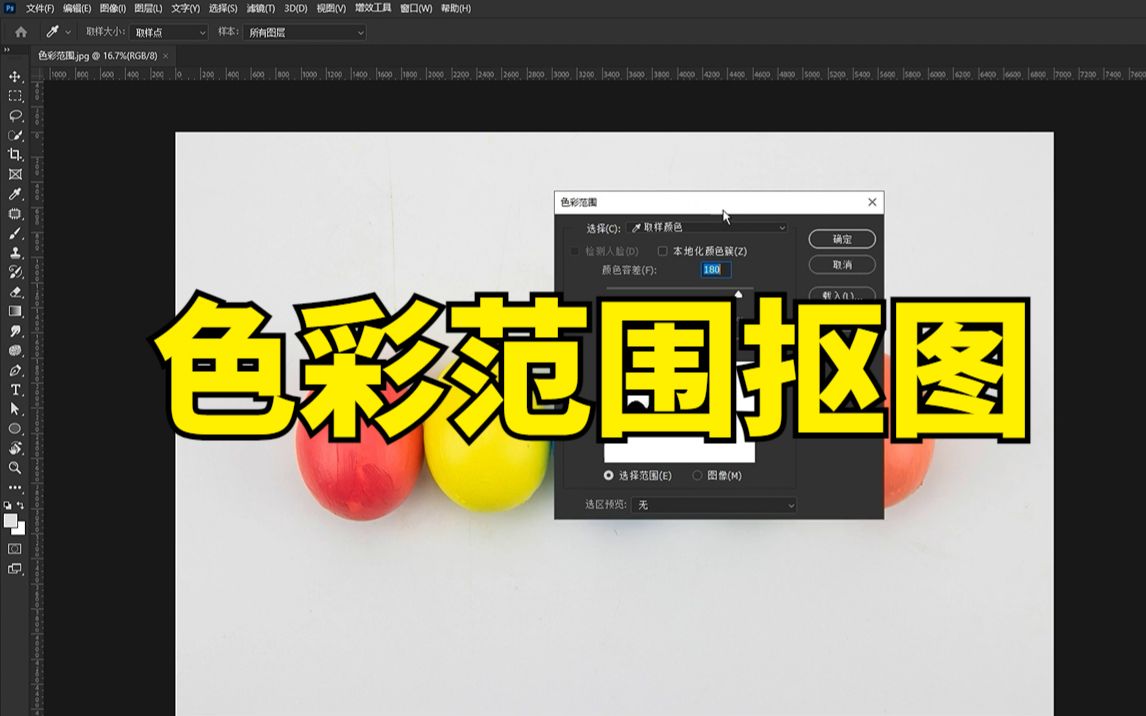Close the 色彩范围 dialog
This screenshot has height=716, width=1146.
pyautogui.click(x=872, y=202)
